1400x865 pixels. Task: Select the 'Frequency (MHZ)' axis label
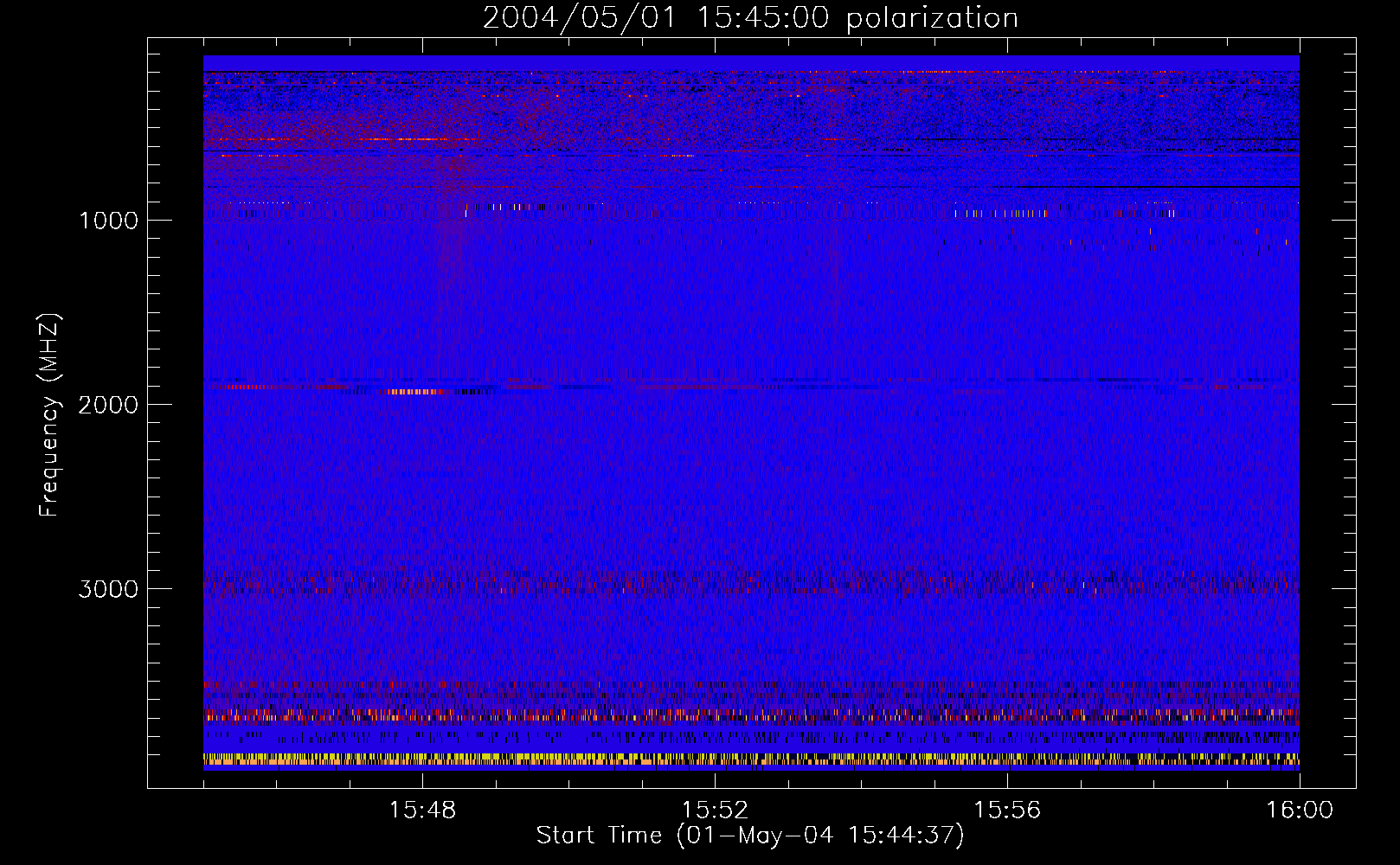49,415
